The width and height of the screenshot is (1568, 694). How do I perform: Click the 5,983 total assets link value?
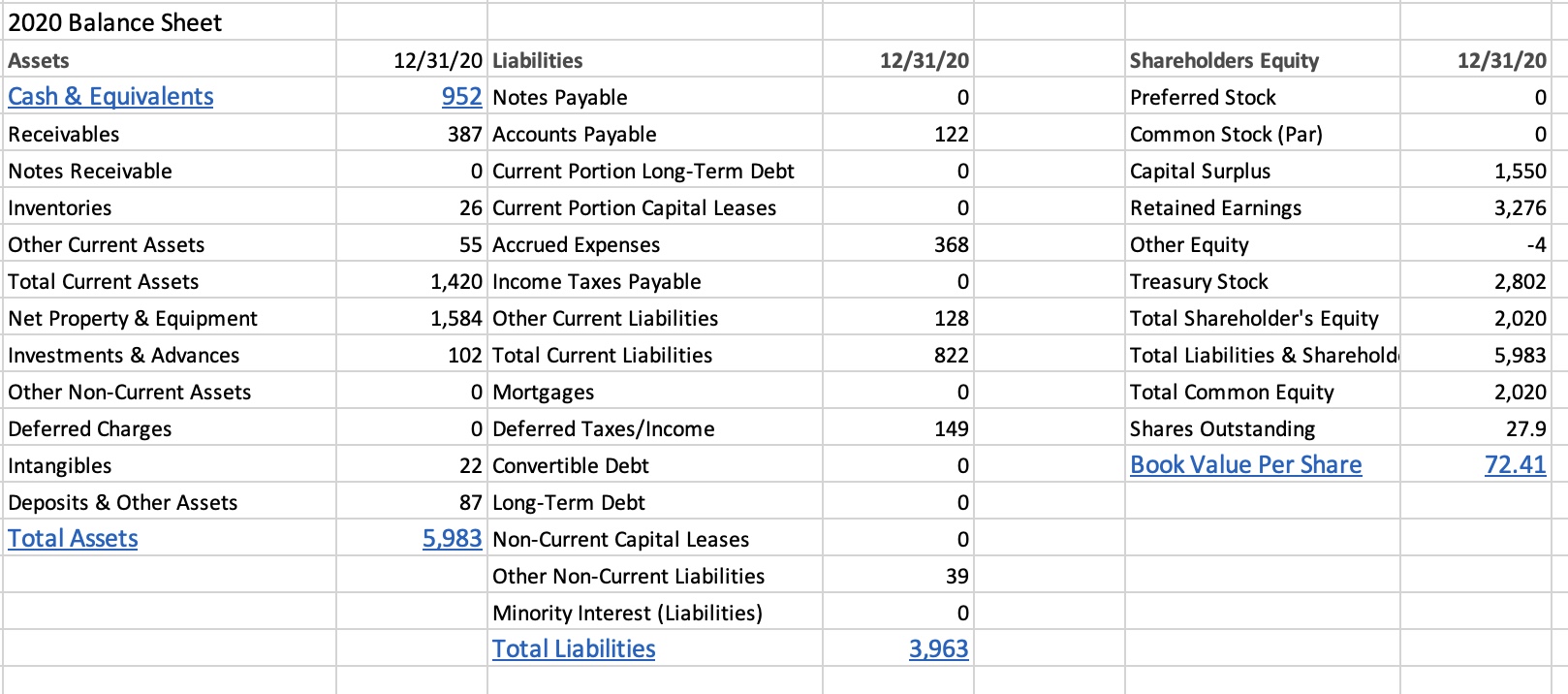click(x=452, y=539)
